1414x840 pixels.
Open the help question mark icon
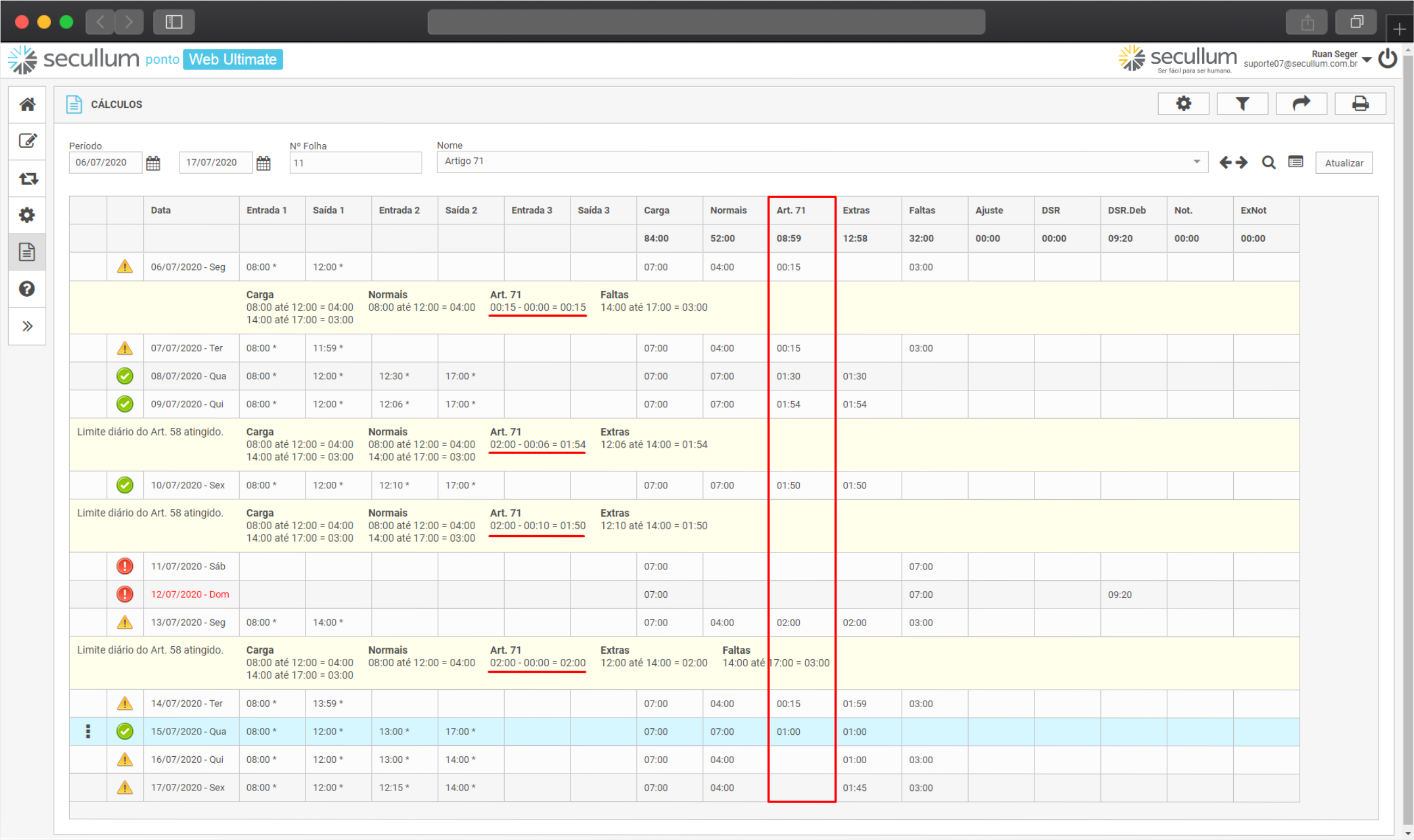click(27, 289)
